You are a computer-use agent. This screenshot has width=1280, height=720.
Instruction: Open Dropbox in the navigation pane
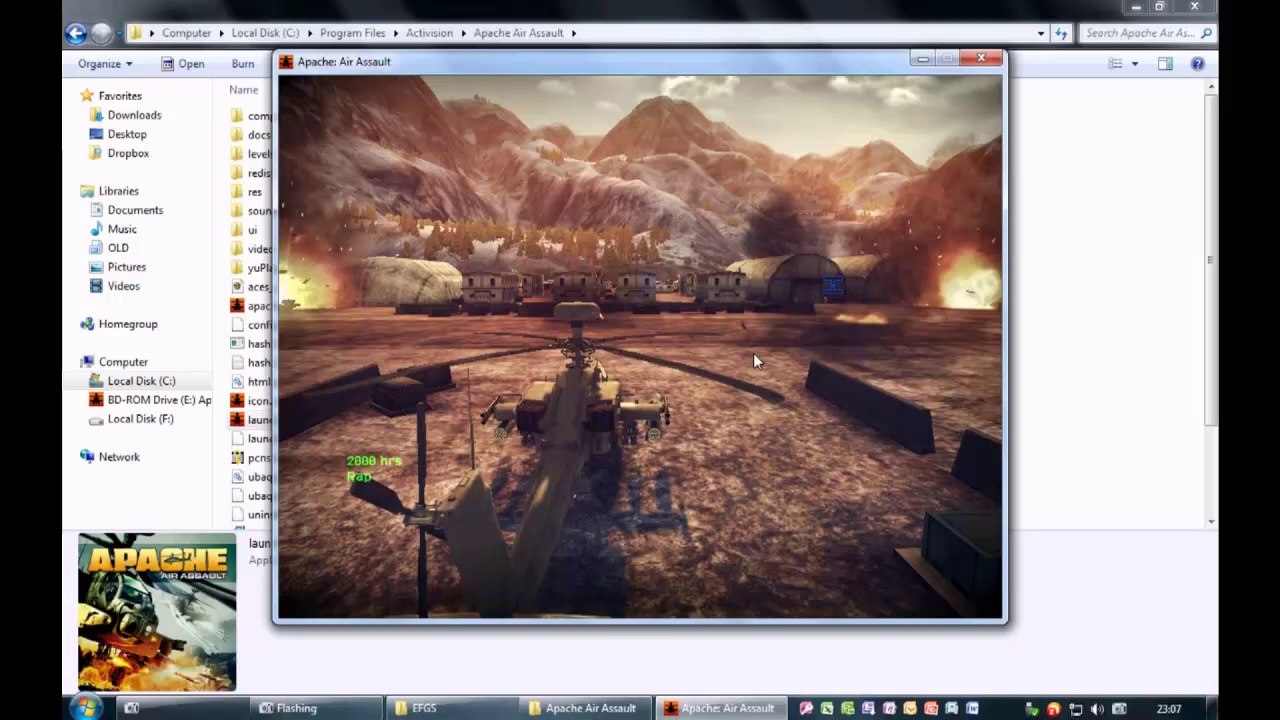pos(128,153)
